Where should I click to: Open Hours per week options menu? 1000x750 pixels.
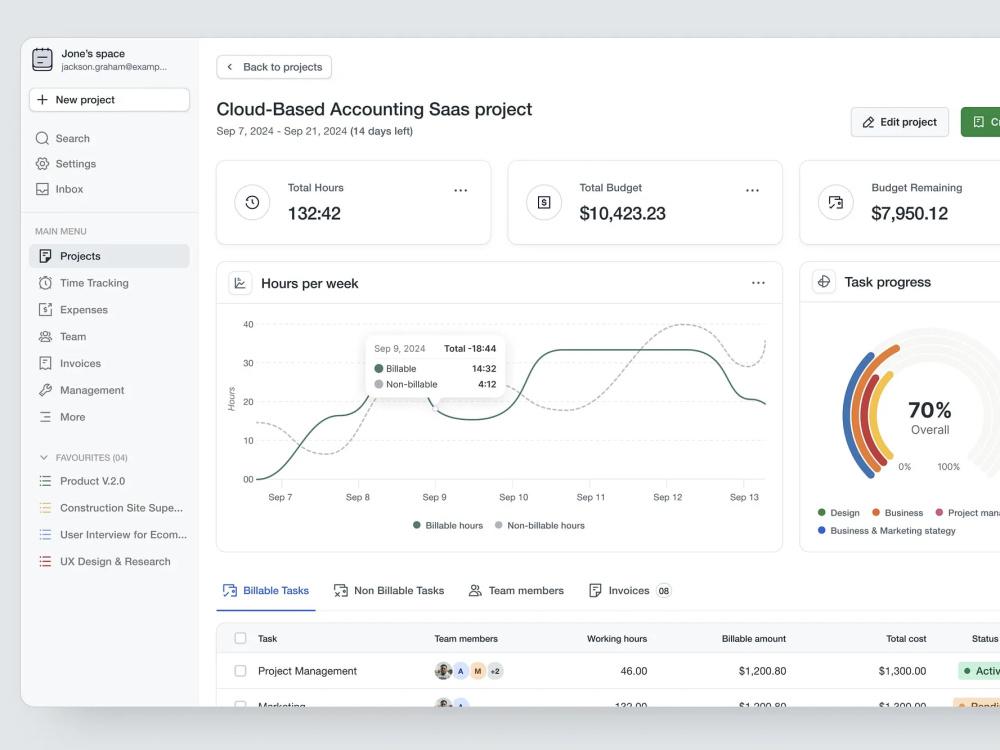(x=758, y=283)
